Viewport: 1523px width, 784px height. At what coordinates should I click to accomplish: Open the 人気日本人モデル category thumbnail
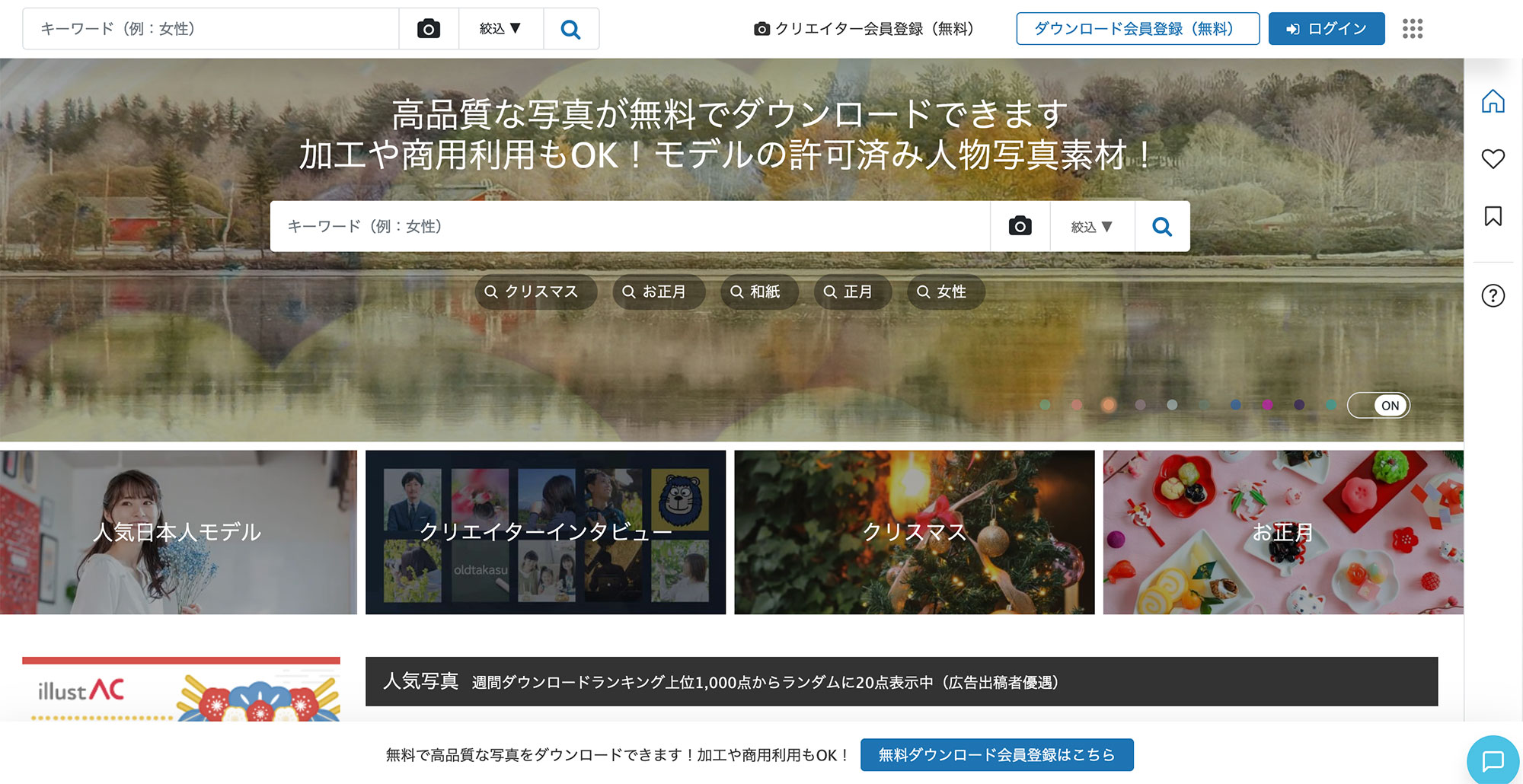178,532
